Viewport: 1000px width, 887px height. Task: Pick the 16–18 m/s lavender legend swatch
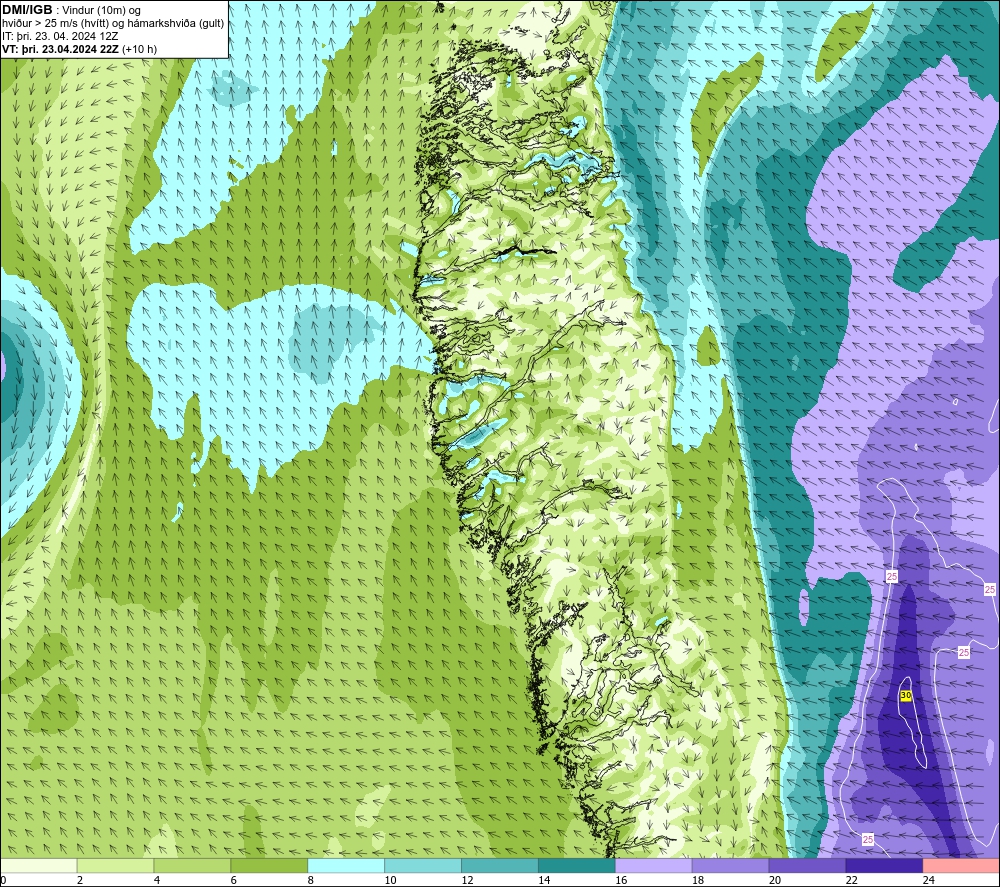coord(653,866)
